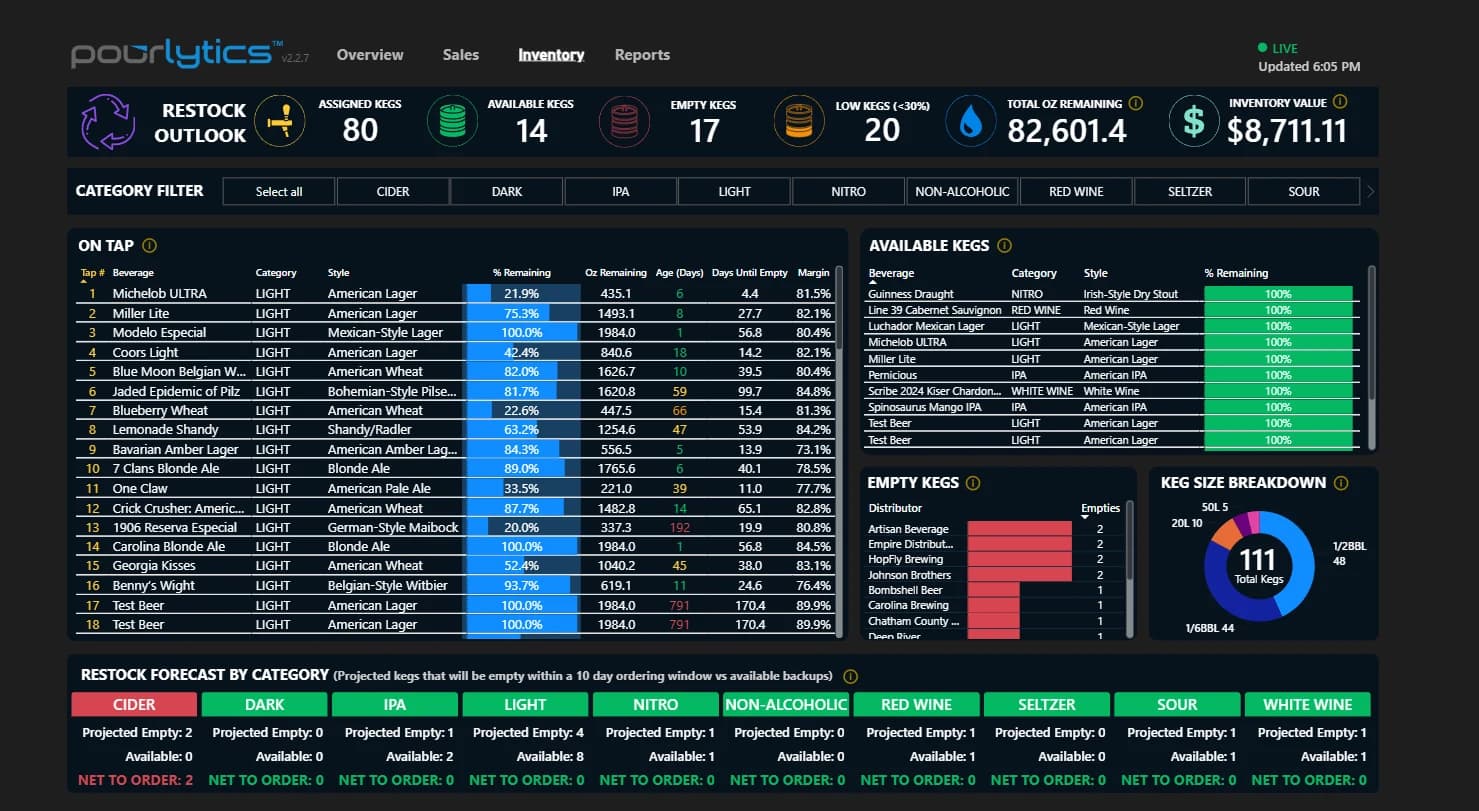
Task: Click the Pourlytics logo
Action: 178,54
